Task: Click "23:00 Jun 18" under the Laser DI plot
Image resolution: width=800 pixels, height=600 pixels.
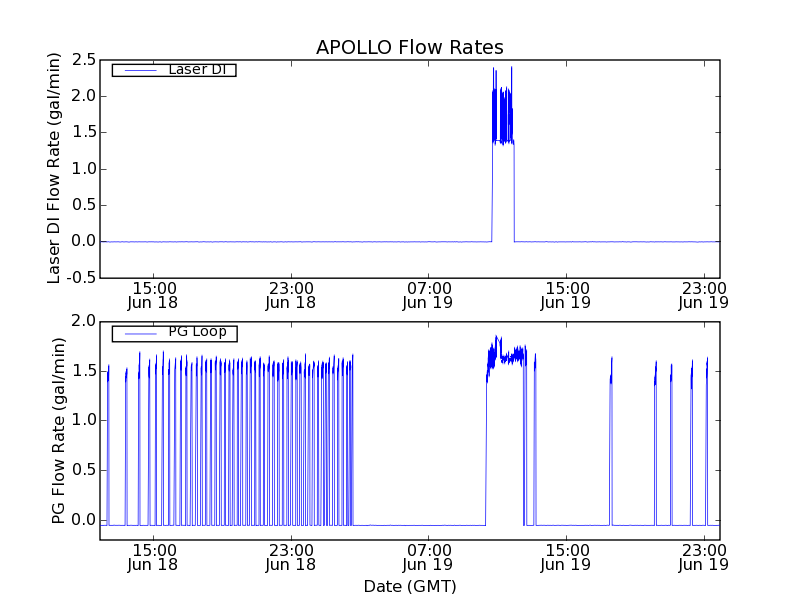Action: click(291, 295)
